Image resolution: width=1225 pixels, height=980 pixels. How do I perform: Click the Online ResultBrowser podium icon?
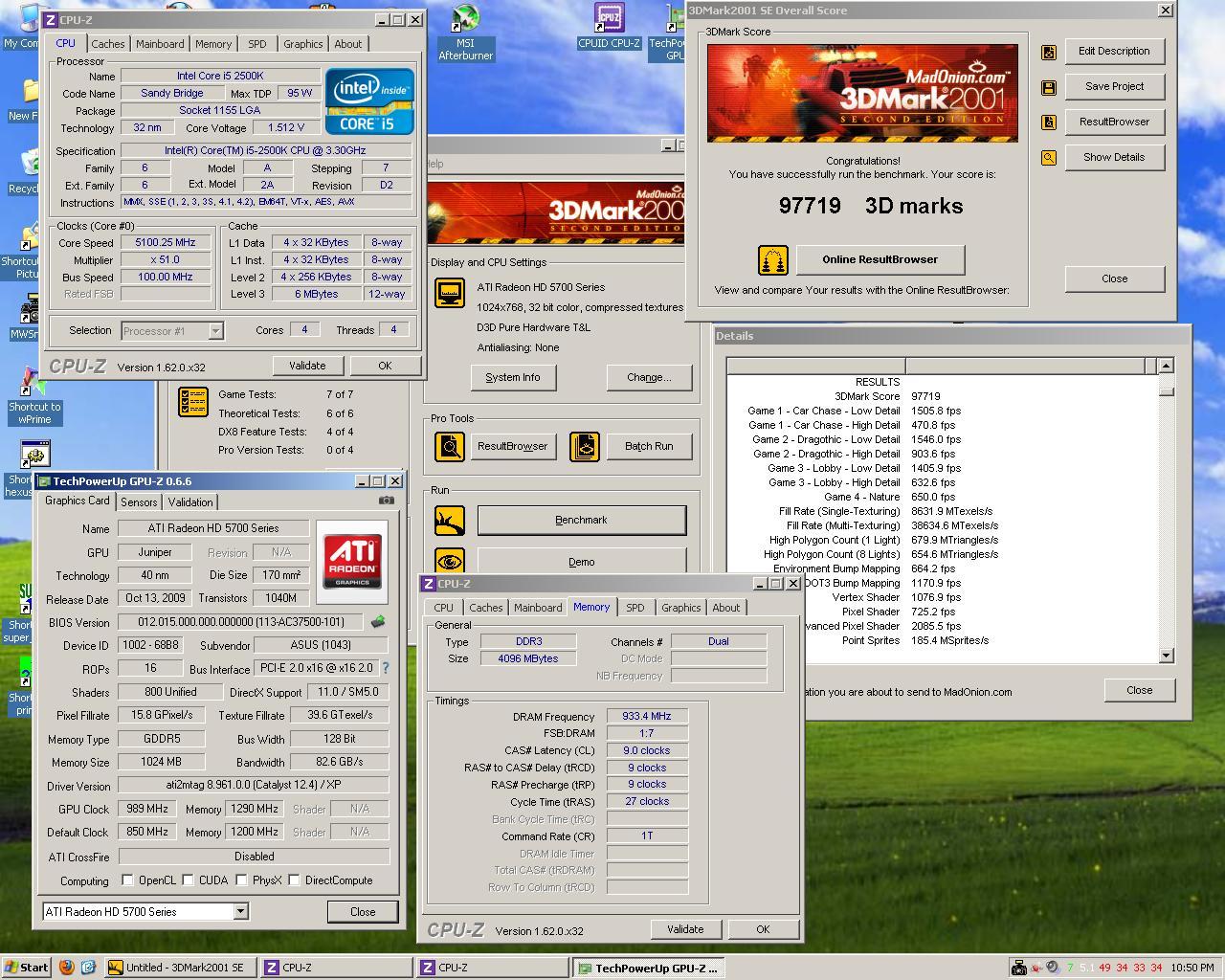point(773,260)
